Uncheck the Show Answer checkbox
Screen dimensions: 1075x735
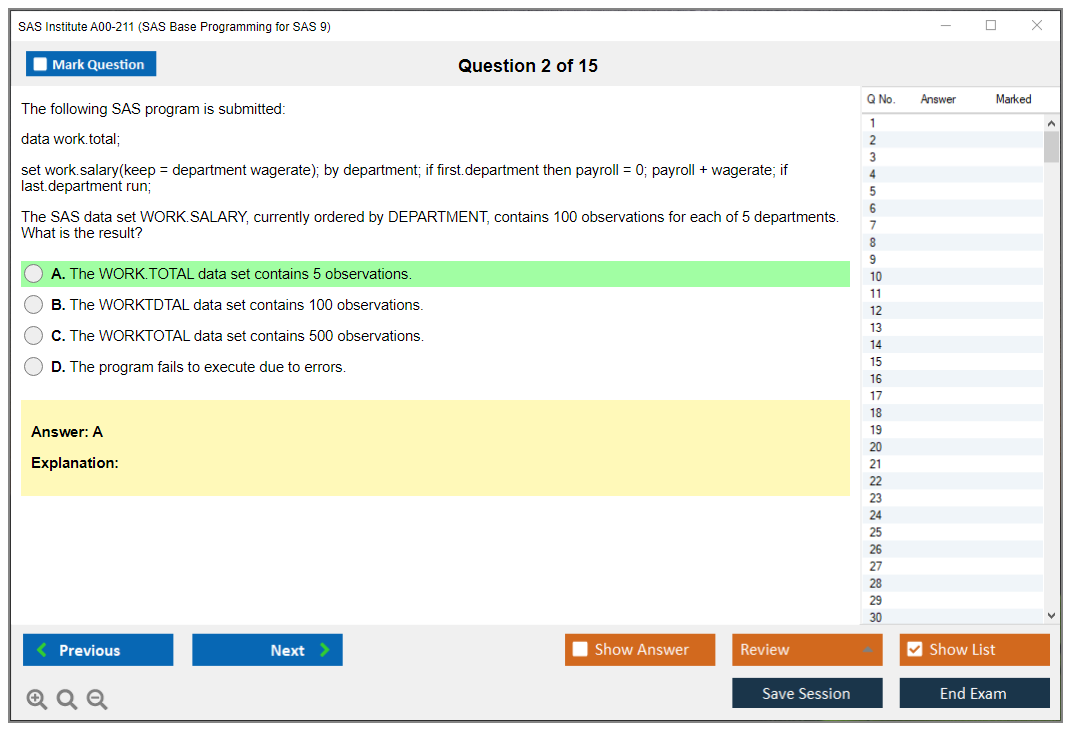click(580, 650)
